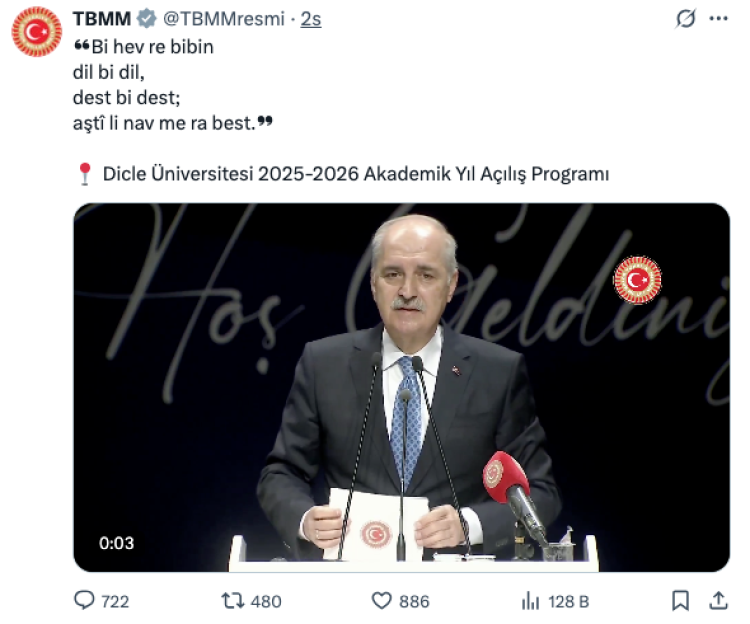Click the blue verified badge
The width and height of the screenshot is (750, 624).
coord(146,19)
